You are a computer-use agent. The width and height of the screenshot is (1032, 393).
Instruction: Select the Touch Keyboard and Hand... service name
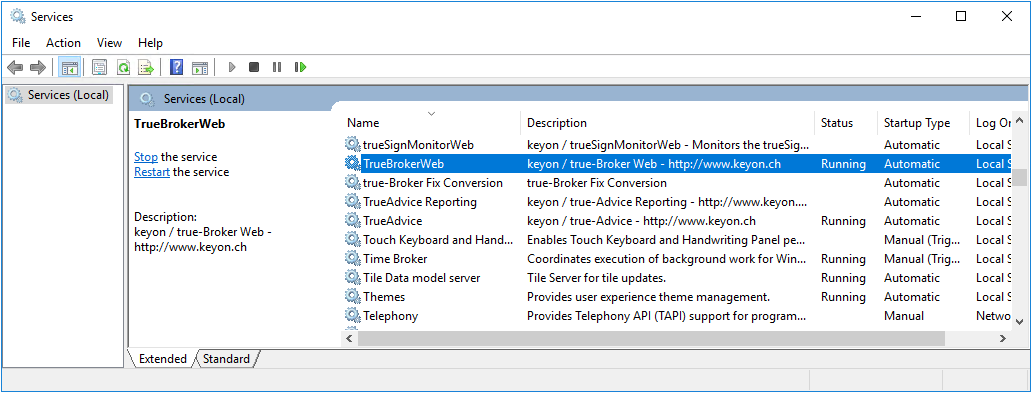click(x=438, y=240)
